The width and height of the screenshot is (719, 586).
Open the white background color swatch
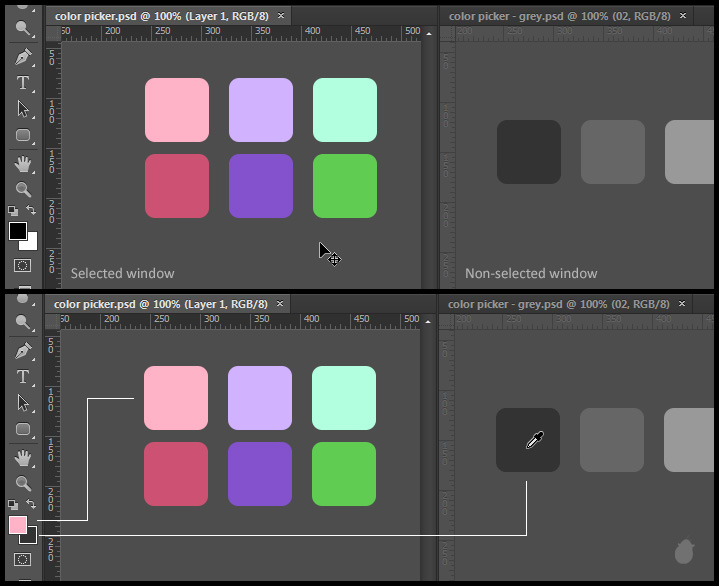point(32,243)
